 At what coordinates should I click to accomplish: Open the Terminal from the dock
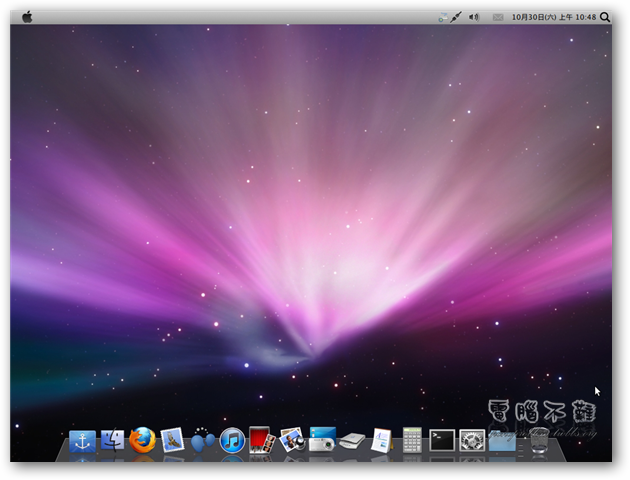tap(441, 440)
